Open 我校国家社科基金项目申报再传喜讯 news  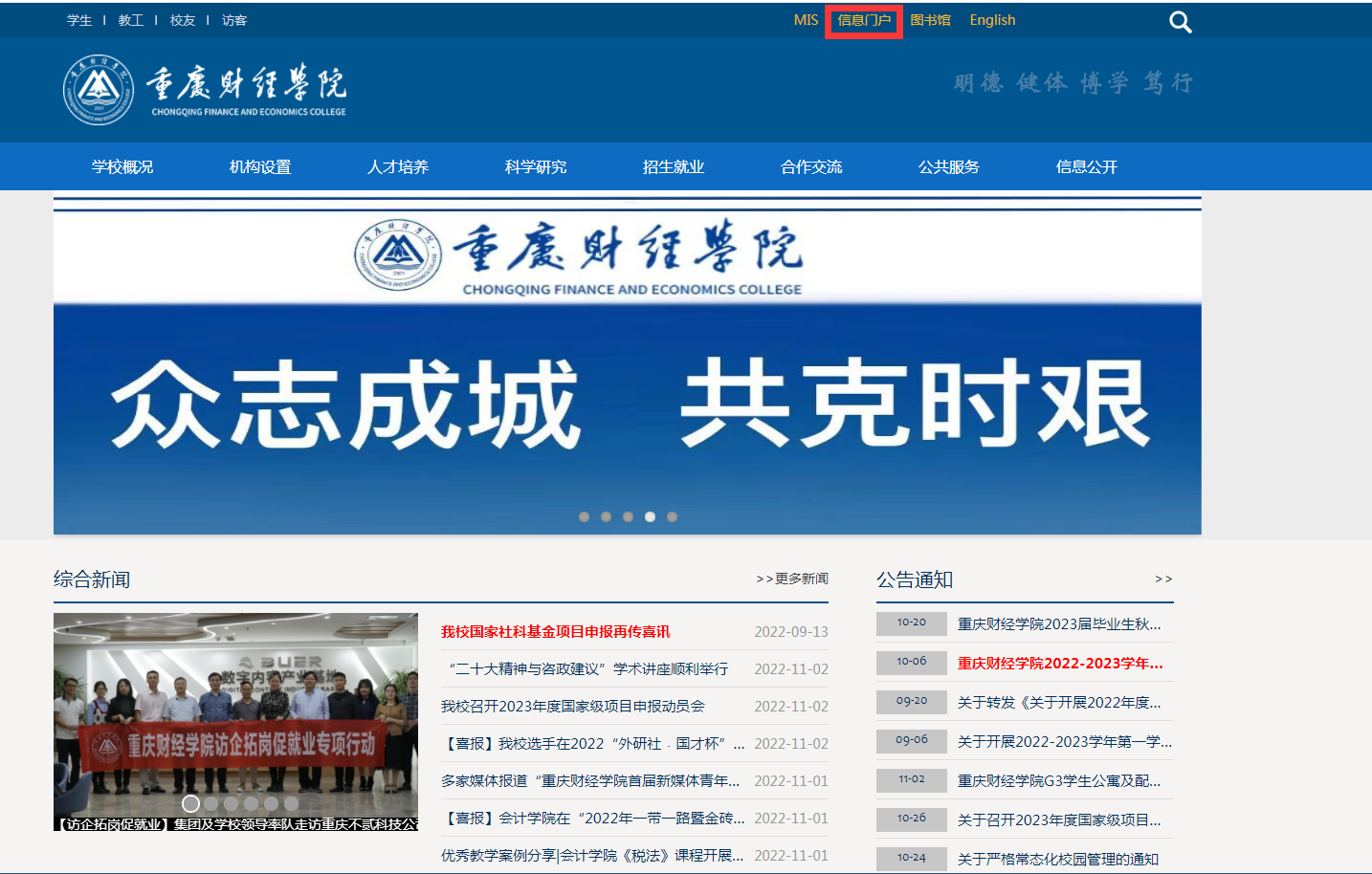555,631
